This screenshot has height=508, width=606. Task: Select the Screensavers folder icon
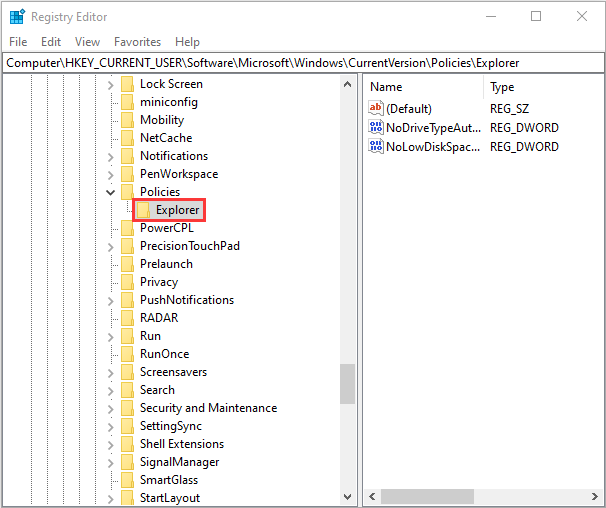pyautogui.click(x=127, y=372)
